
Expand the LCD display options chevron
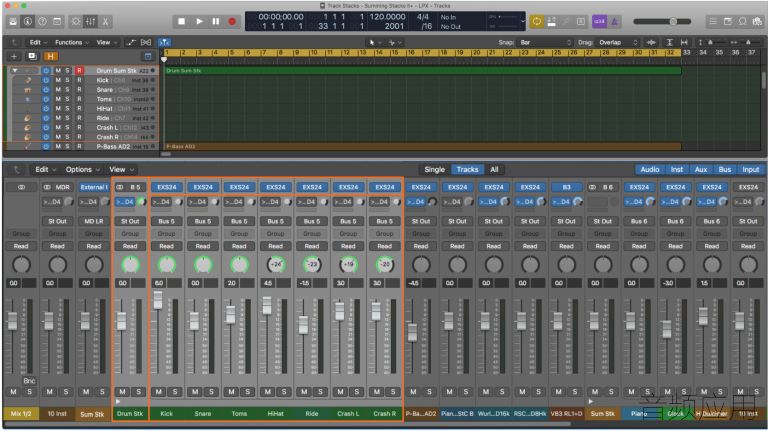tap(523, 22)
